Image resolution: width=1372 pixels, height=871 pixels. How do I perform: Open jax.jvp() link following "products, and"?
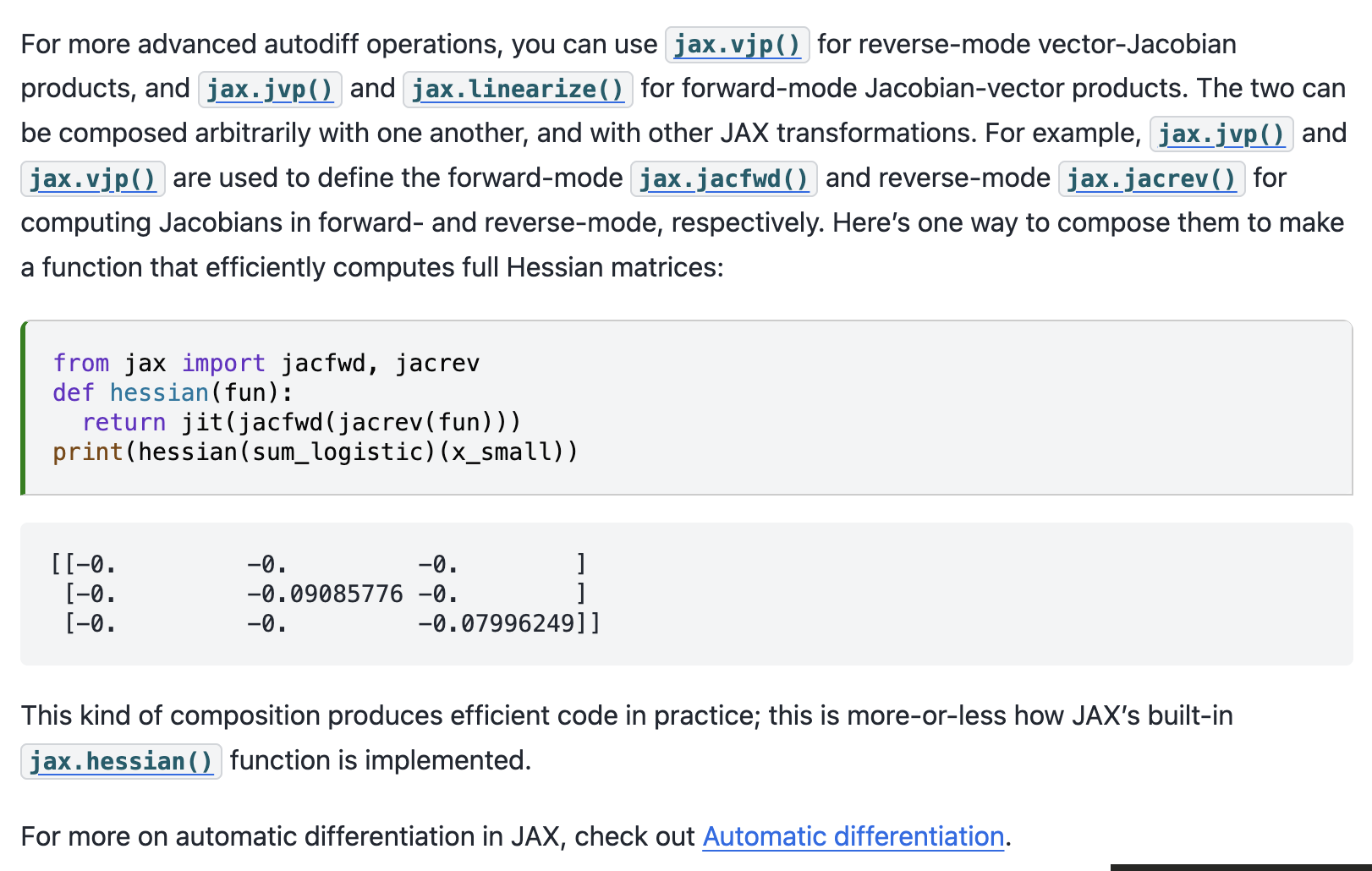pyautogui.click(x=270, y=90)
